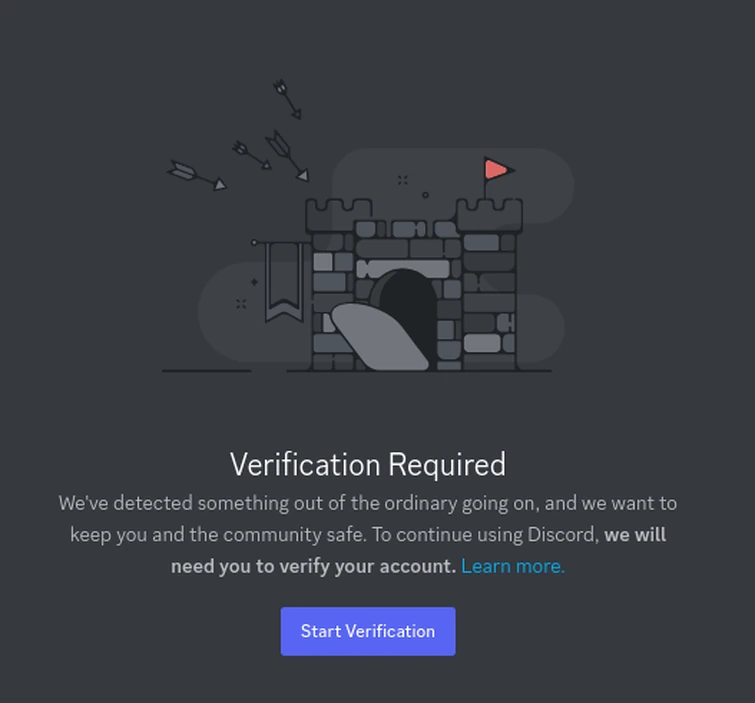Click the left tower battlement
The width and height of the screenshot is (755, 703).
339,215
